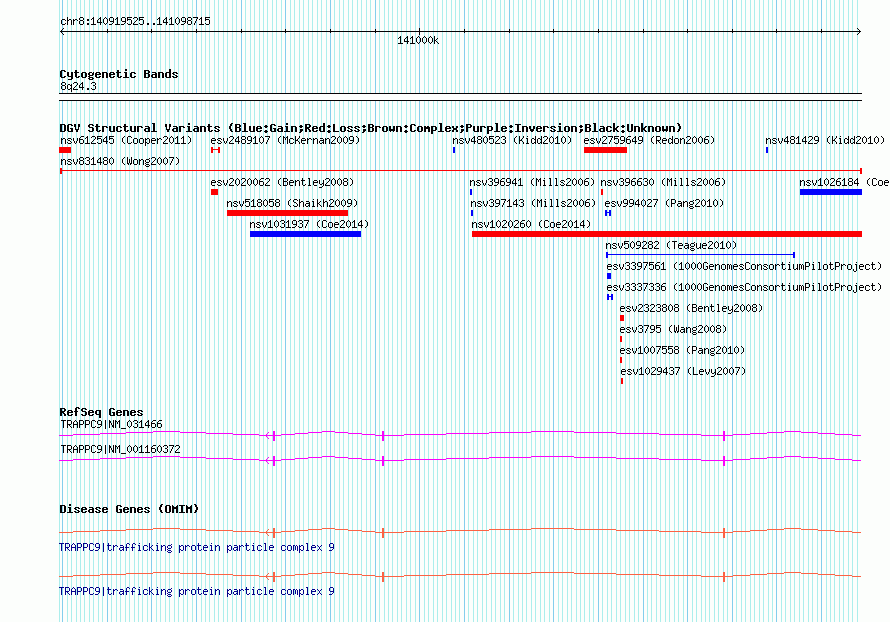This screenshot has height=622, width=890.
Task: Click the 141000k ruler label
Action: coord(418,41)
